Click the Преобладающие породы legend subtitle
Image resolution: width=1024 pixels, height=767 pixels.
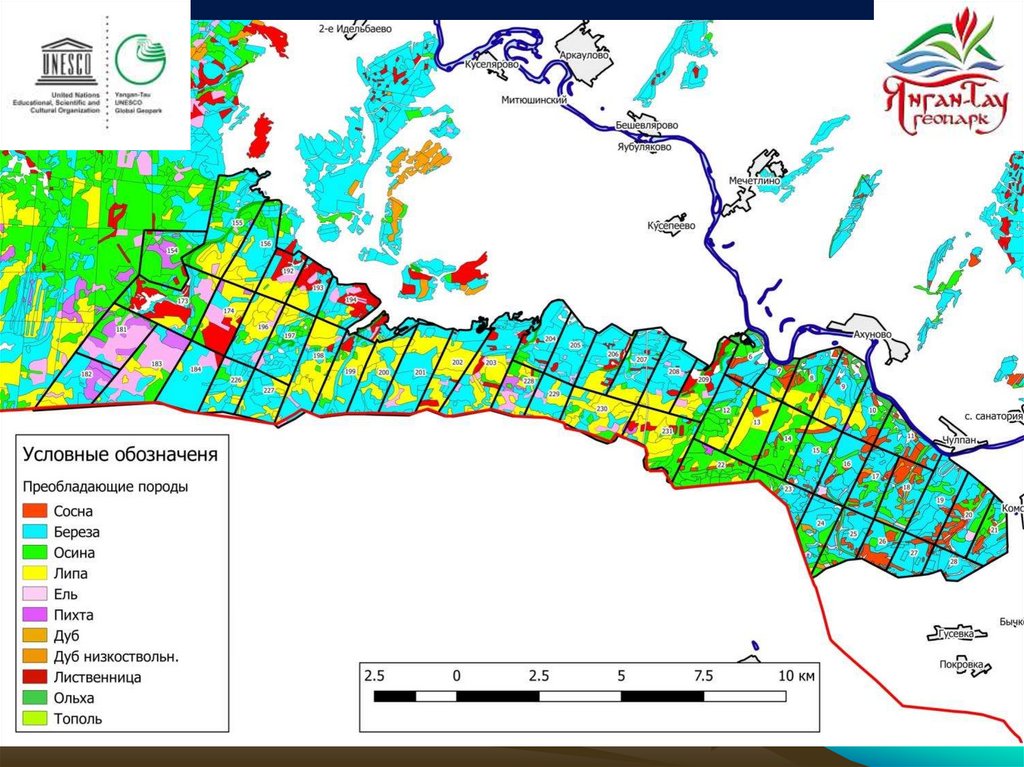pyautogui.click(x=106, y=487)
